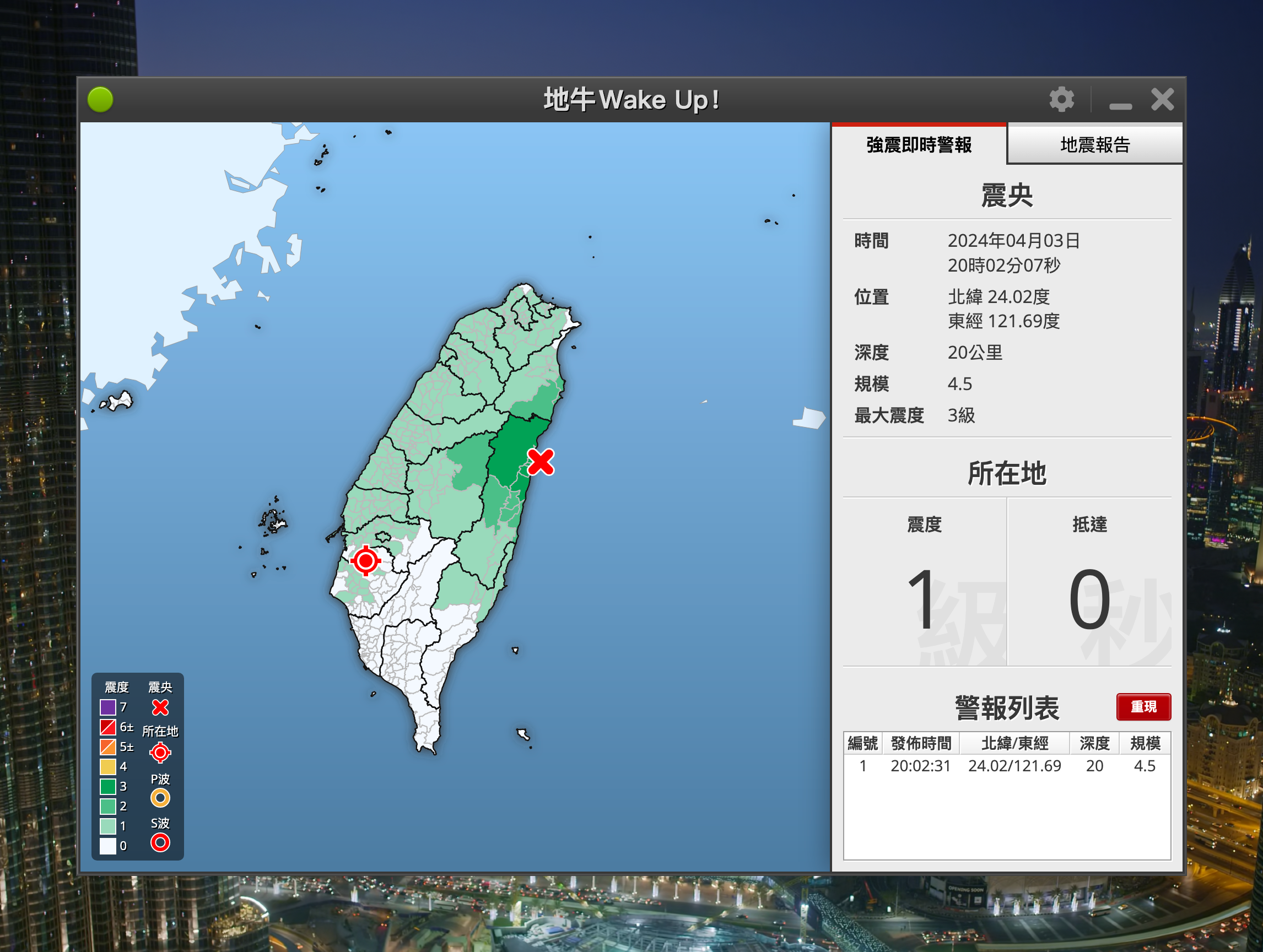Click the 所在地 crosshair legend icon
Image resolution: width=1263 pixels, height=952 pixels.
(x=160, y=753)
